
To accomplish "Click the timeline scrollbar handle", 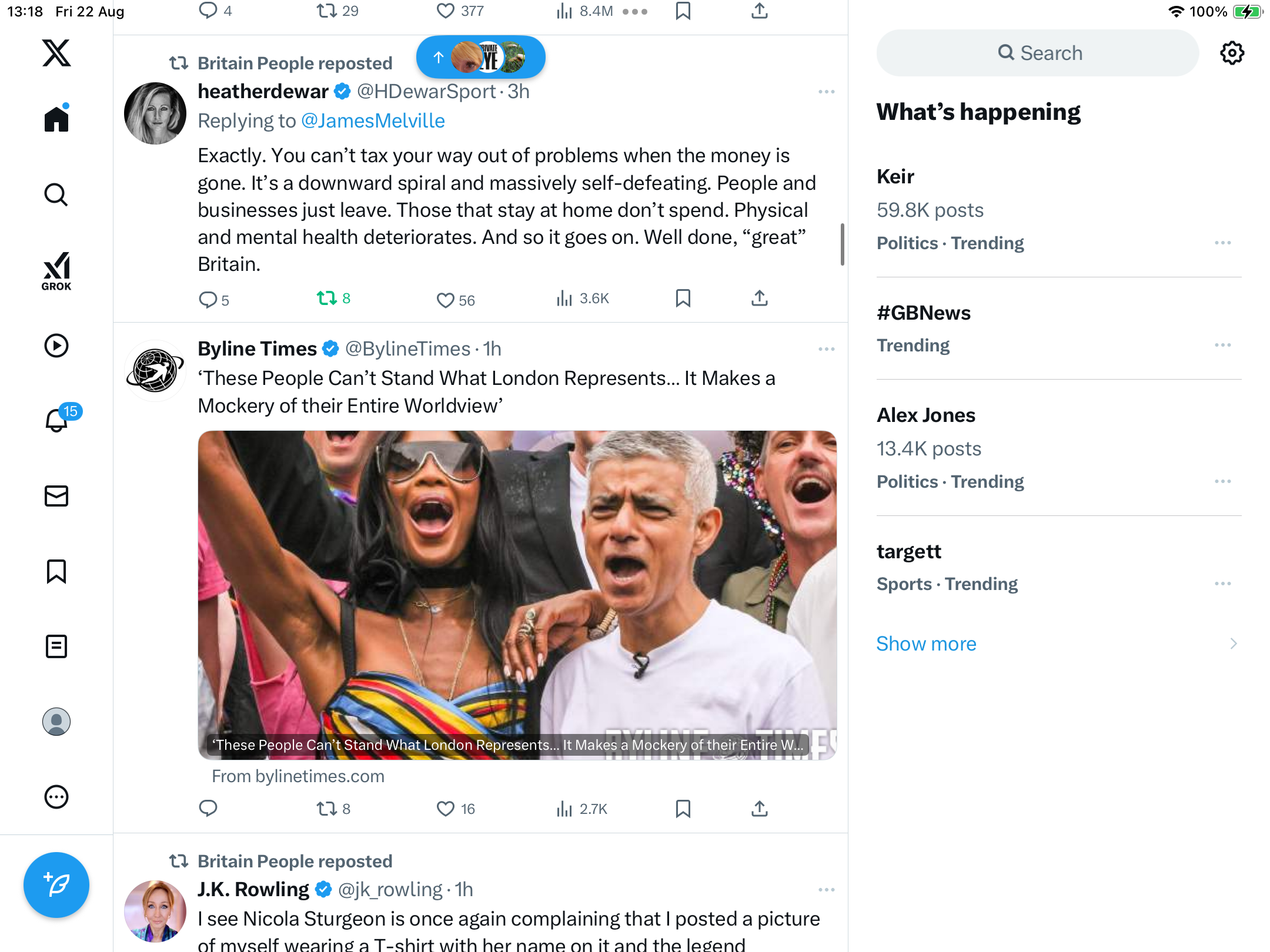I will 843,244.
